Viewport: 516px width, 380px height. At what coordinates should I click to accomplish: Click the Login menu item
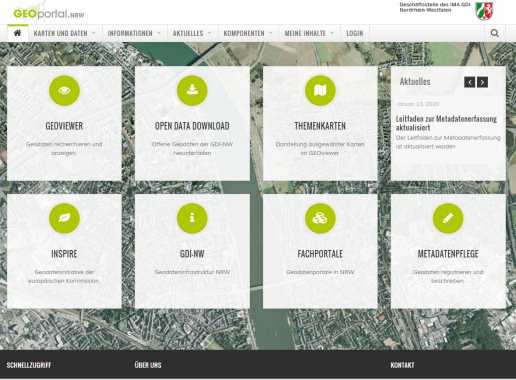(x=355, y=33)
